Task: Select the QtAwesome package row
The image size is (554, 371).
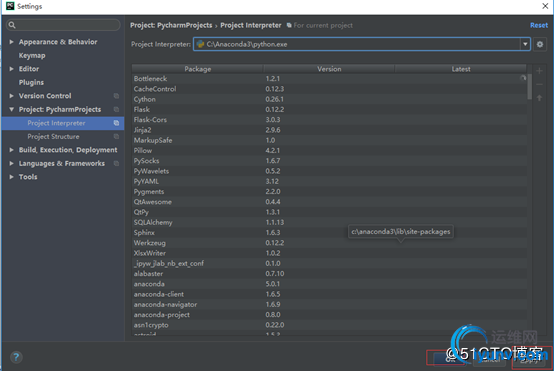Action: [329, 201]
